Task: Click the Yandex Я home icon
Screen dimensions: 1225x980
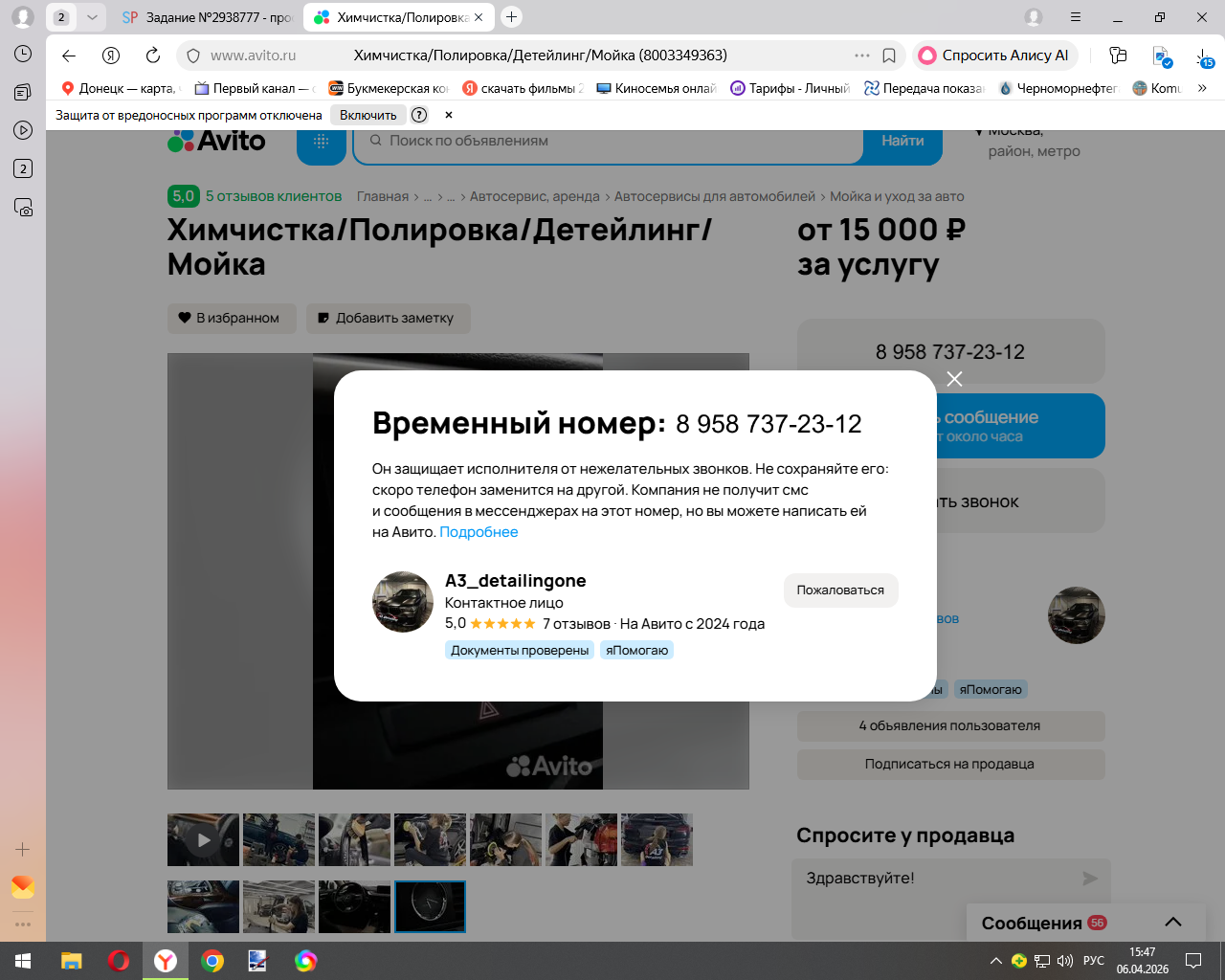Action: [x=111, y=56]
